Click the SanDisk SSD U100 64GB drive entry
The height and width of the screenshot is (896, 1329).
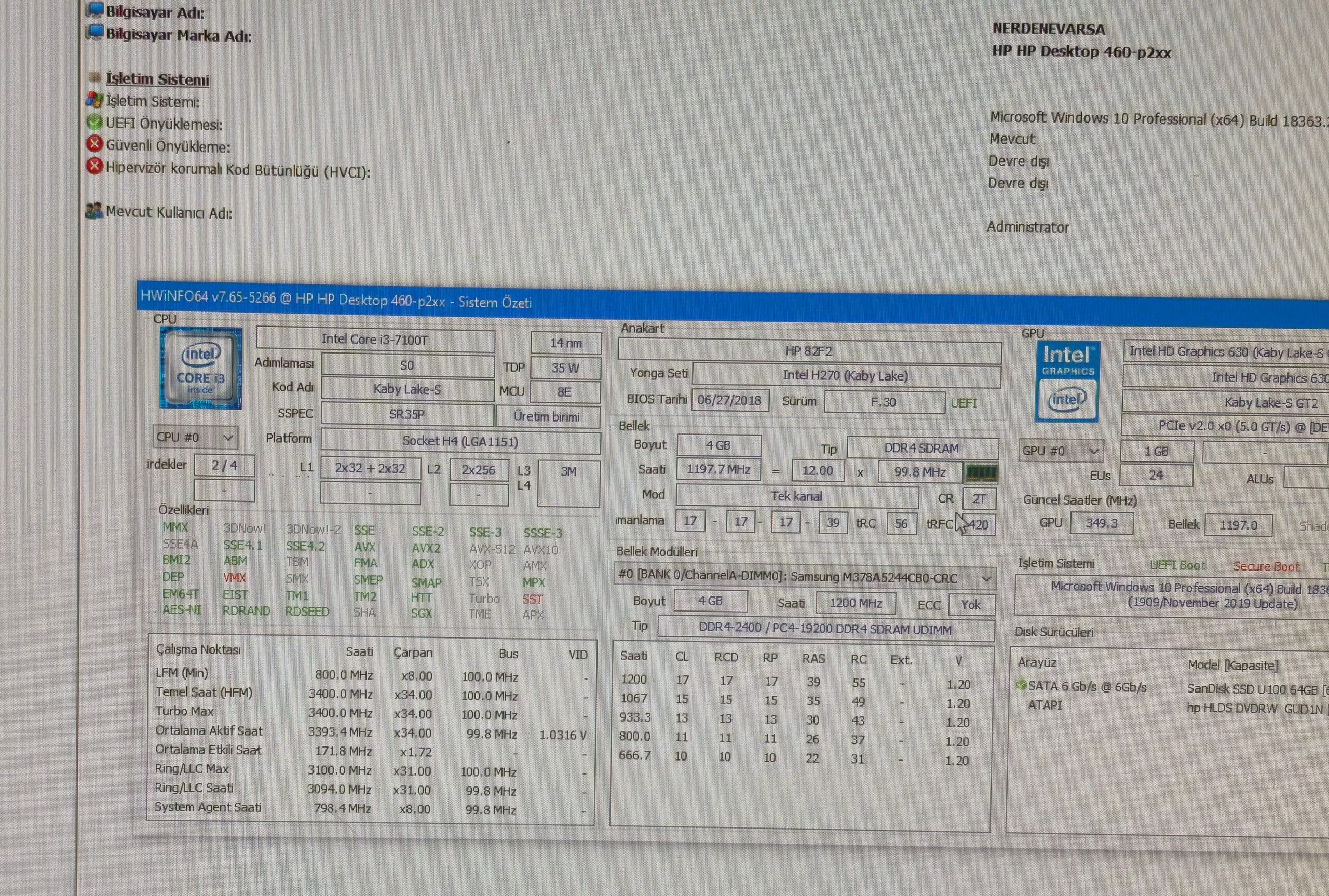point(1258,690)
